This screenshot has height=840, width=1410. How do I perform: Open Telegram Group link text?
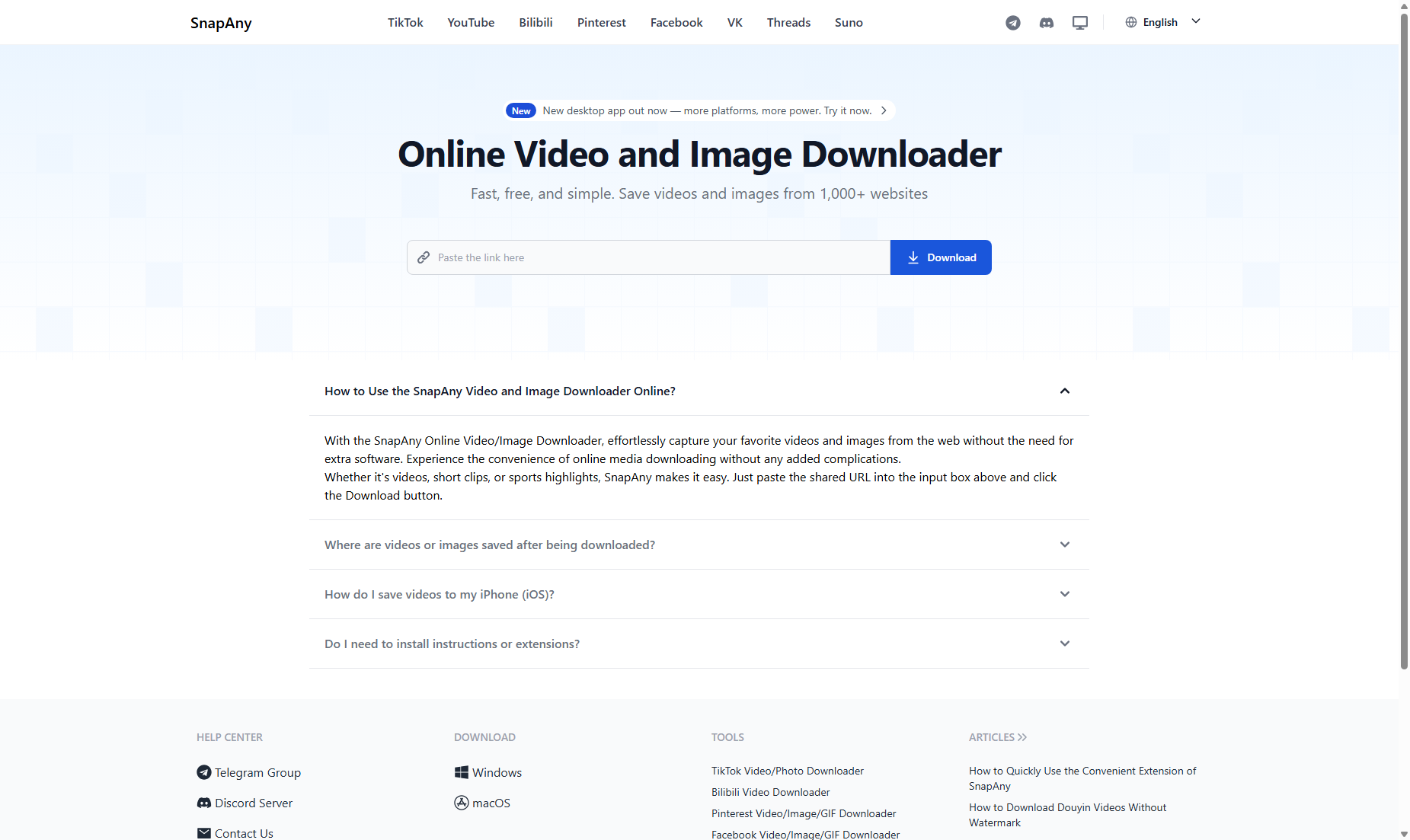click(x=257, y=772)
